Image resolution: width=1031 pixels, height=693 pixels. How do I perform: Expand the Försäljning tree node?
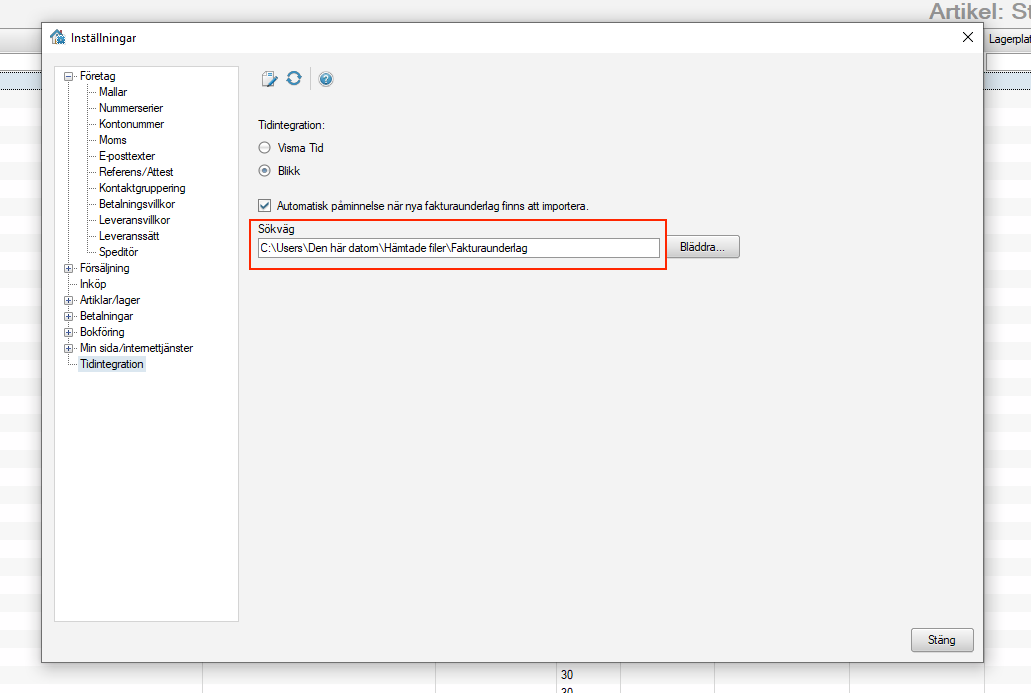pyautogui.click(x=68, y=268)
